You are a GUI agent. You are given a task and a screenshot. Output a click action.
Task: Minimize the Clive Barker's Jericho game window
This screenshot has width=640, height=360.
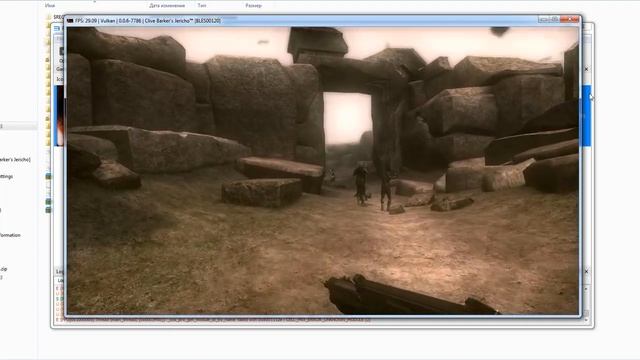(x=543, y=19)
